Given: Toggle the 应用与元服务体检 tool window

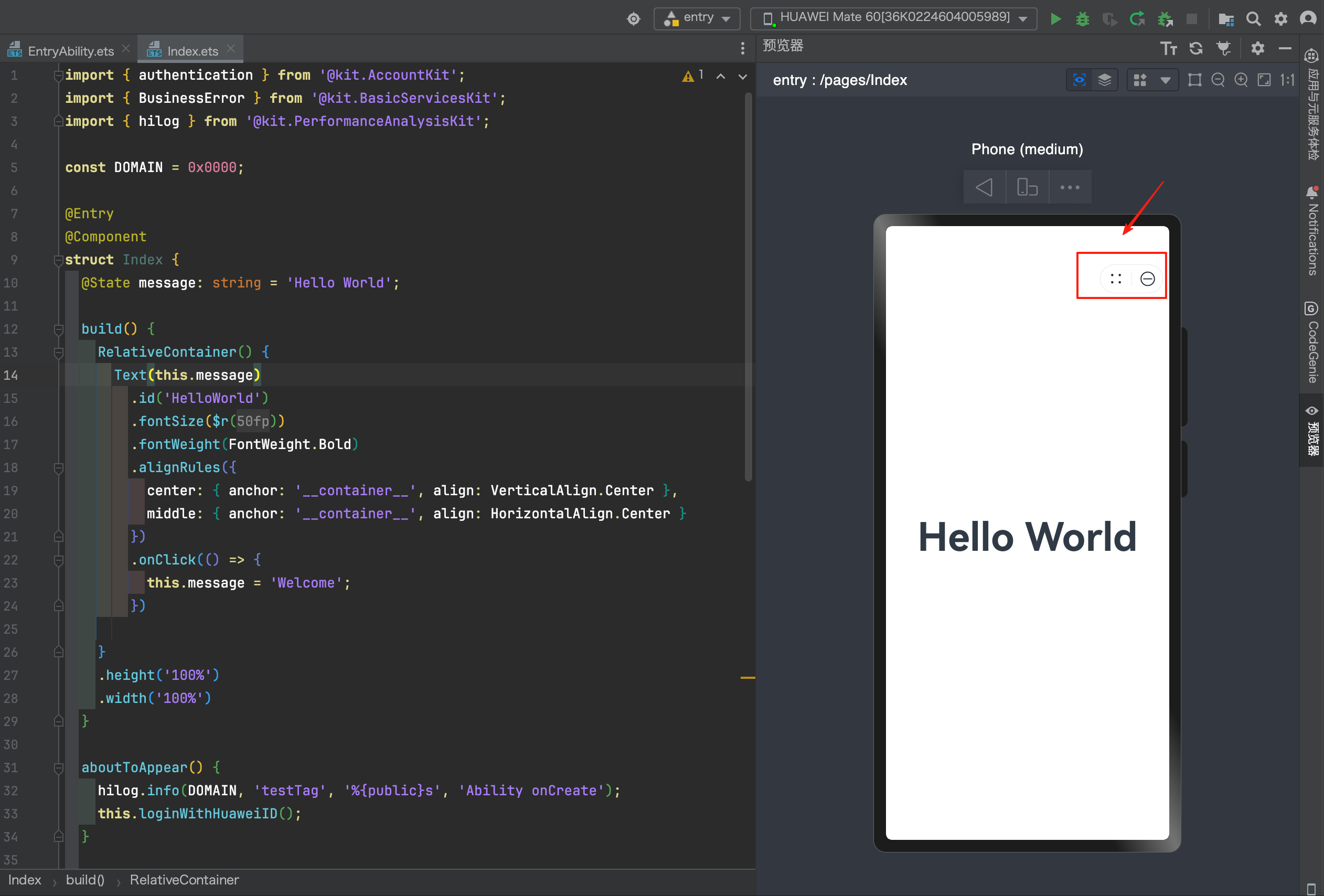Looking at the screenshot, I should (1312, 104).
